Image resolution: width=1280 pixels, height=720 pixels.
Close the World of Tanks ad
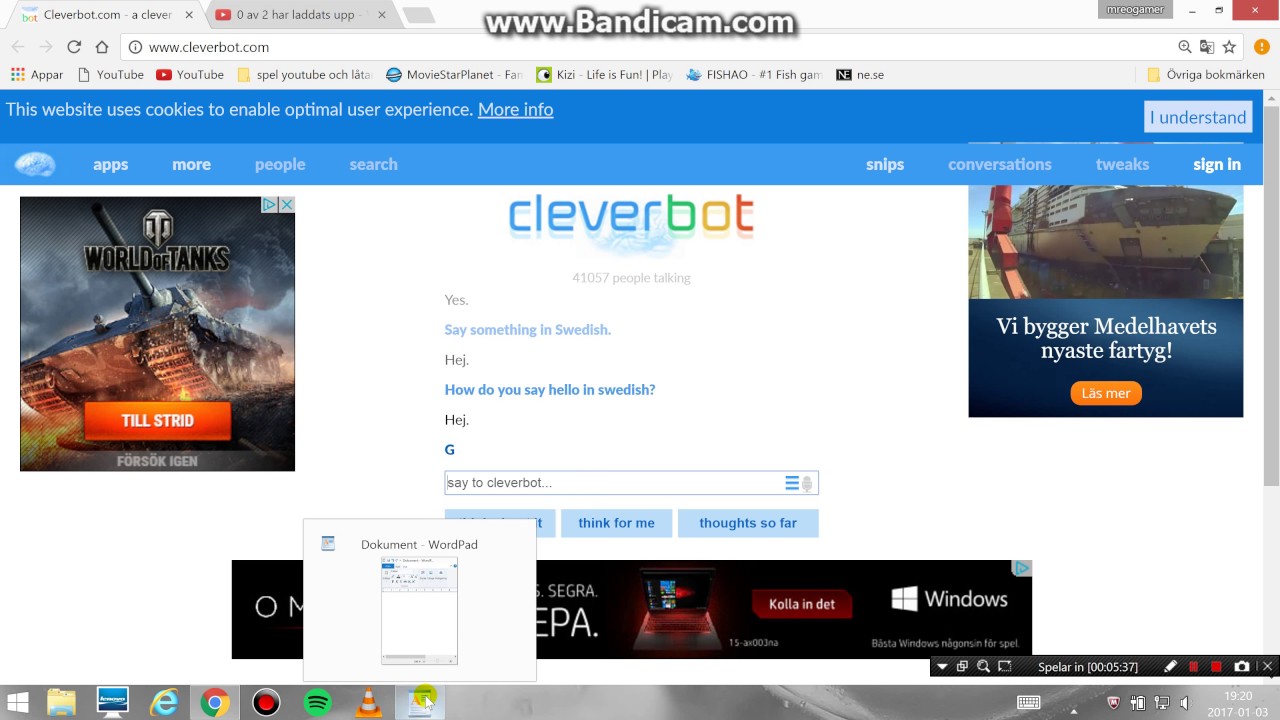(286, 204)
